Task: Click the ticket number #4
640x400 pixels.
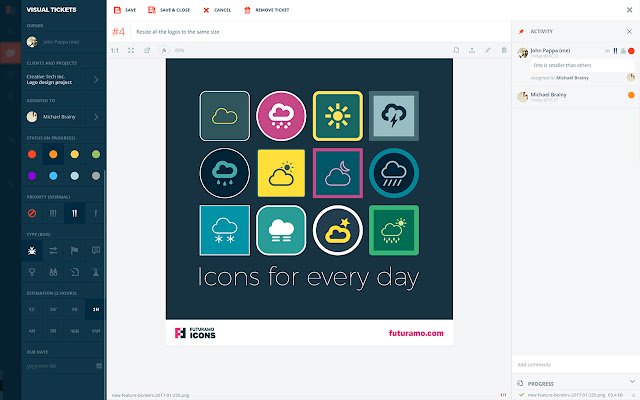Action: pos(119,32)
